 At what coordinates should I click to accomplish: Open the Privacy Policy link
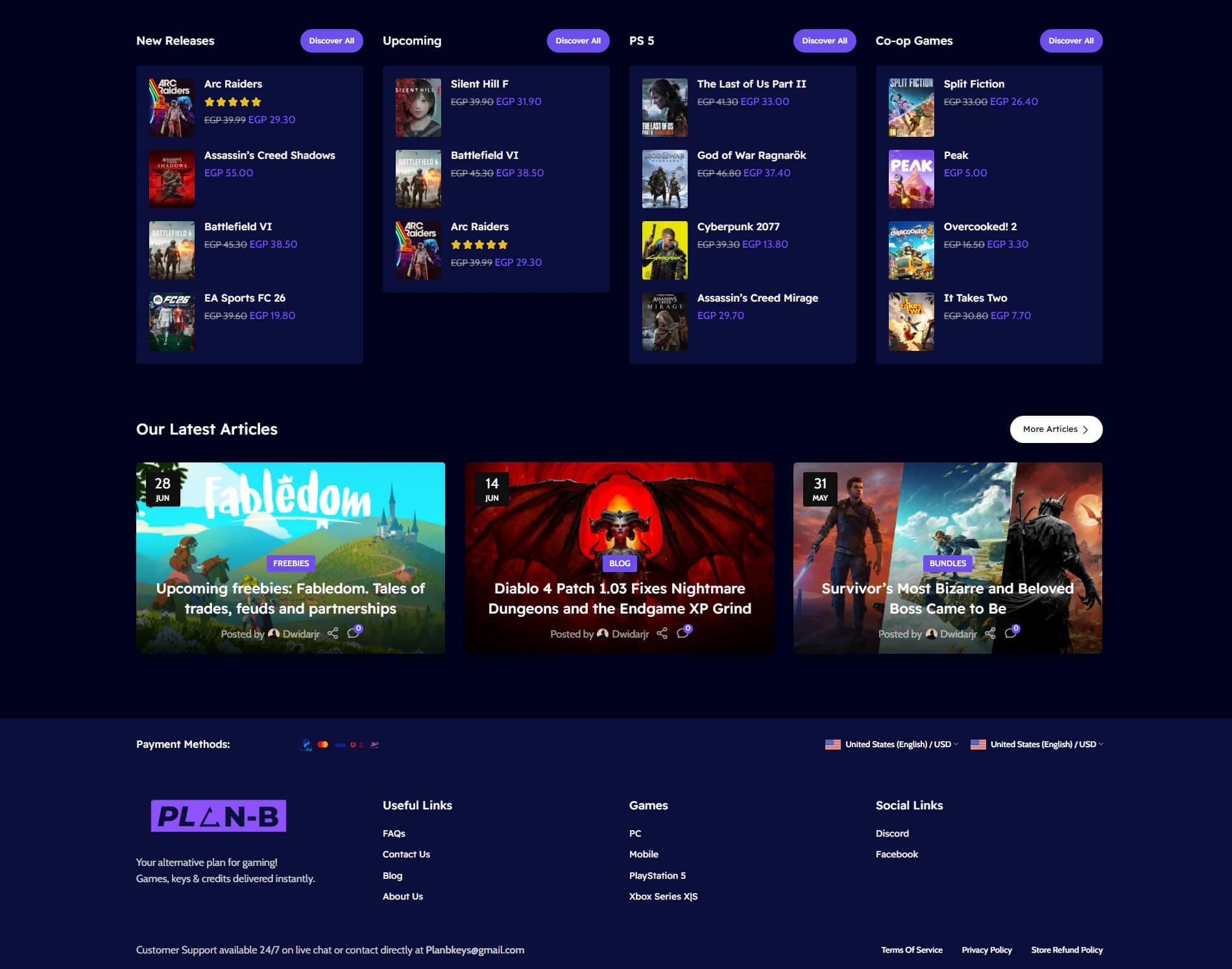987,950
